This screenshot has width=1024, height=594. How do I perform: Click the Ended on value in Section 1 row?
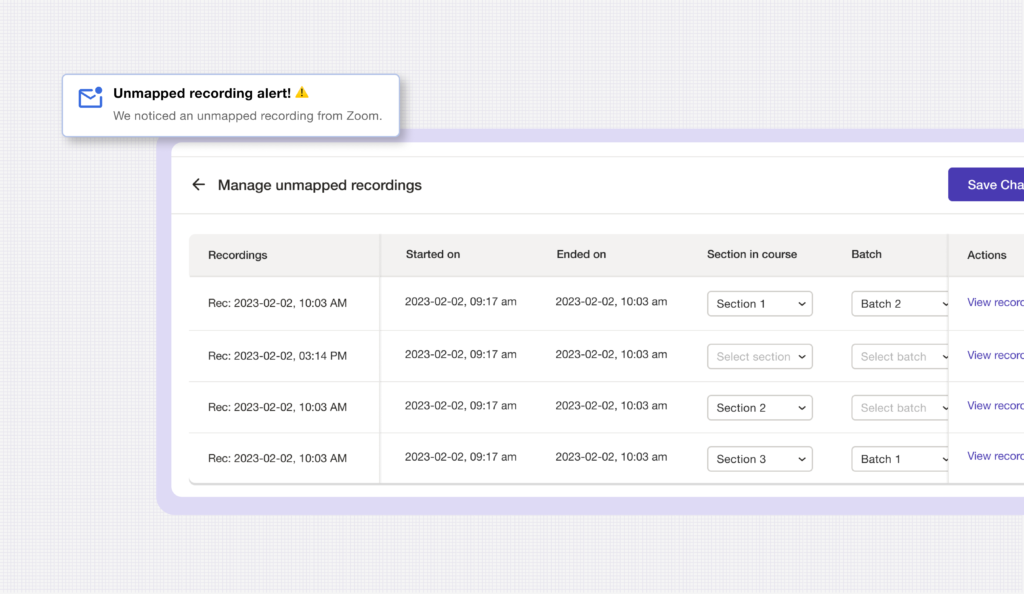pyautogui.click(x=611, y=302)
